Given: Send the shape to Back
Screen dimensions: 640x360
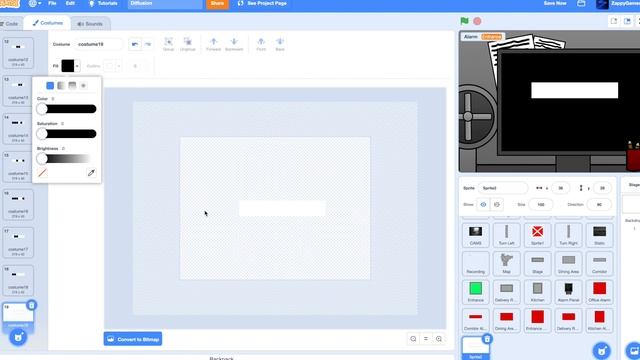Looking at the screenshot, I should (280, 44).
